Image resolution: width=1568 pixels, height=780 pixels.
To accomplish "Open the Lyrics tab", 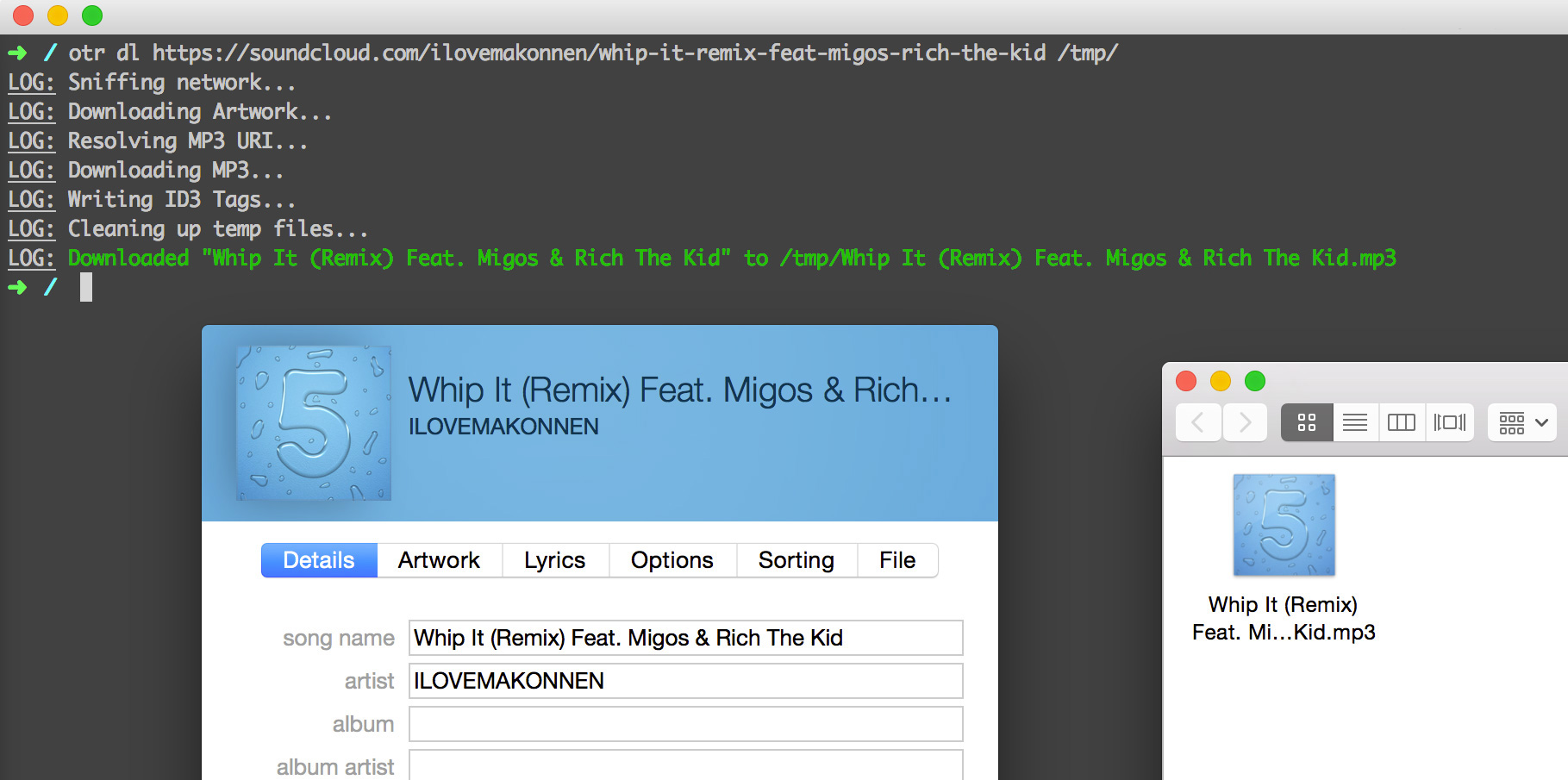I will (555, 560).
